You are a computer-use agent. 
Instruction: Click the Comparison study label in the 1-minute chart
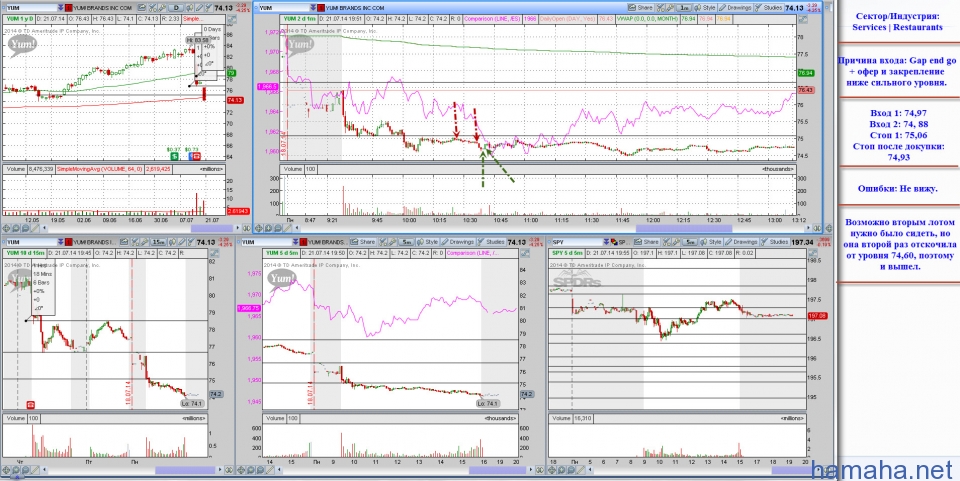[x=492, y=18]
